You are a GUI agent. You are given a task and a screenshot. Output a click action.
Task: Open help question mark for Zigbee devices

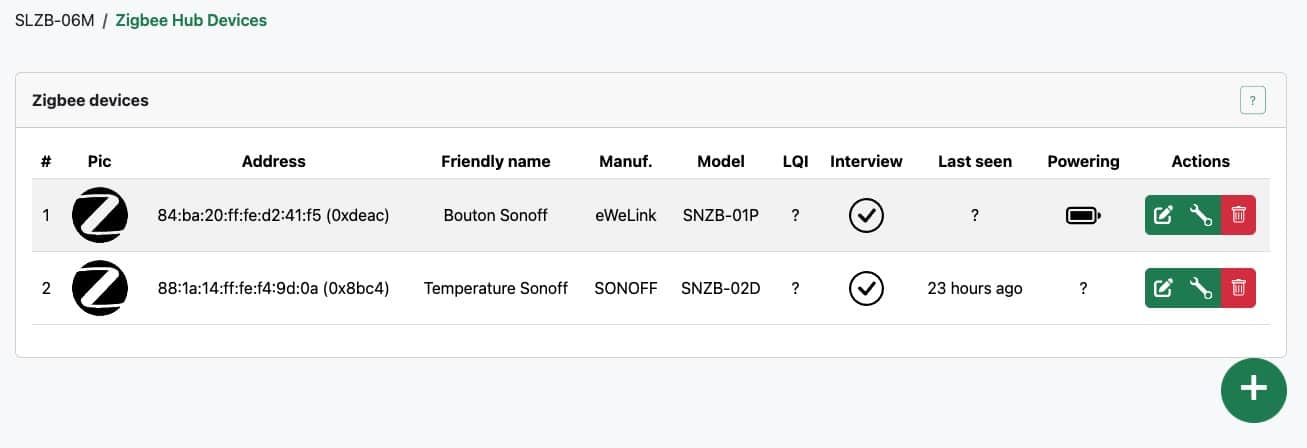tap(1252, 100)
